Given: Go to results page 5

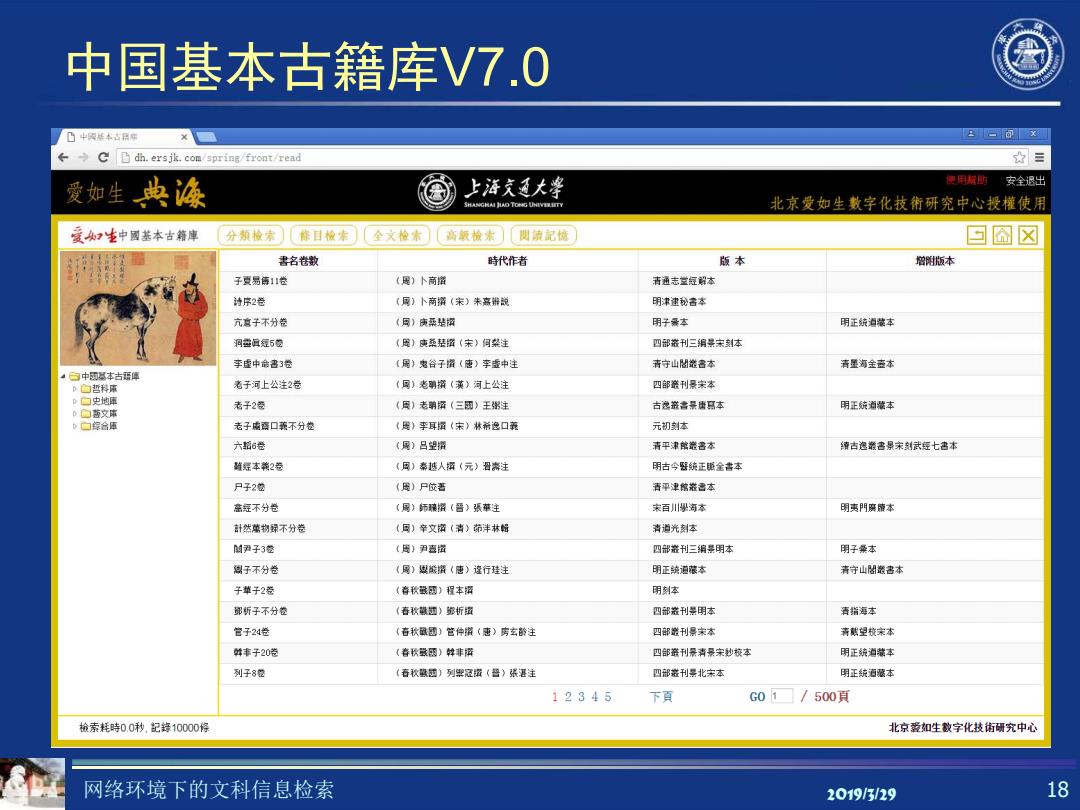Looking at the screenshot, I should pyautogui.click(x=608, y=697).
